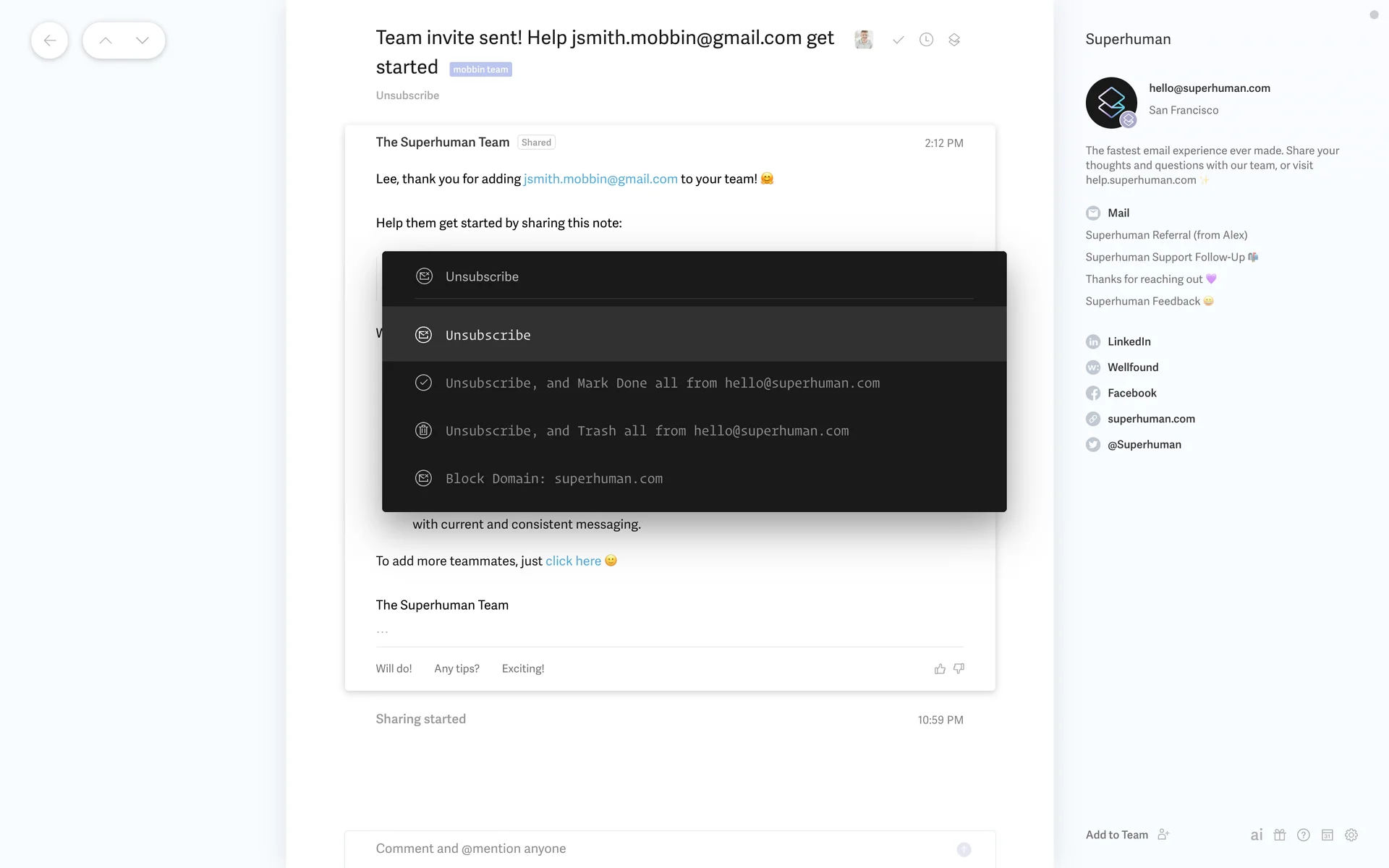
Task: Open the calendar icon in the sidebar footer
Action: pos(1327,835)
